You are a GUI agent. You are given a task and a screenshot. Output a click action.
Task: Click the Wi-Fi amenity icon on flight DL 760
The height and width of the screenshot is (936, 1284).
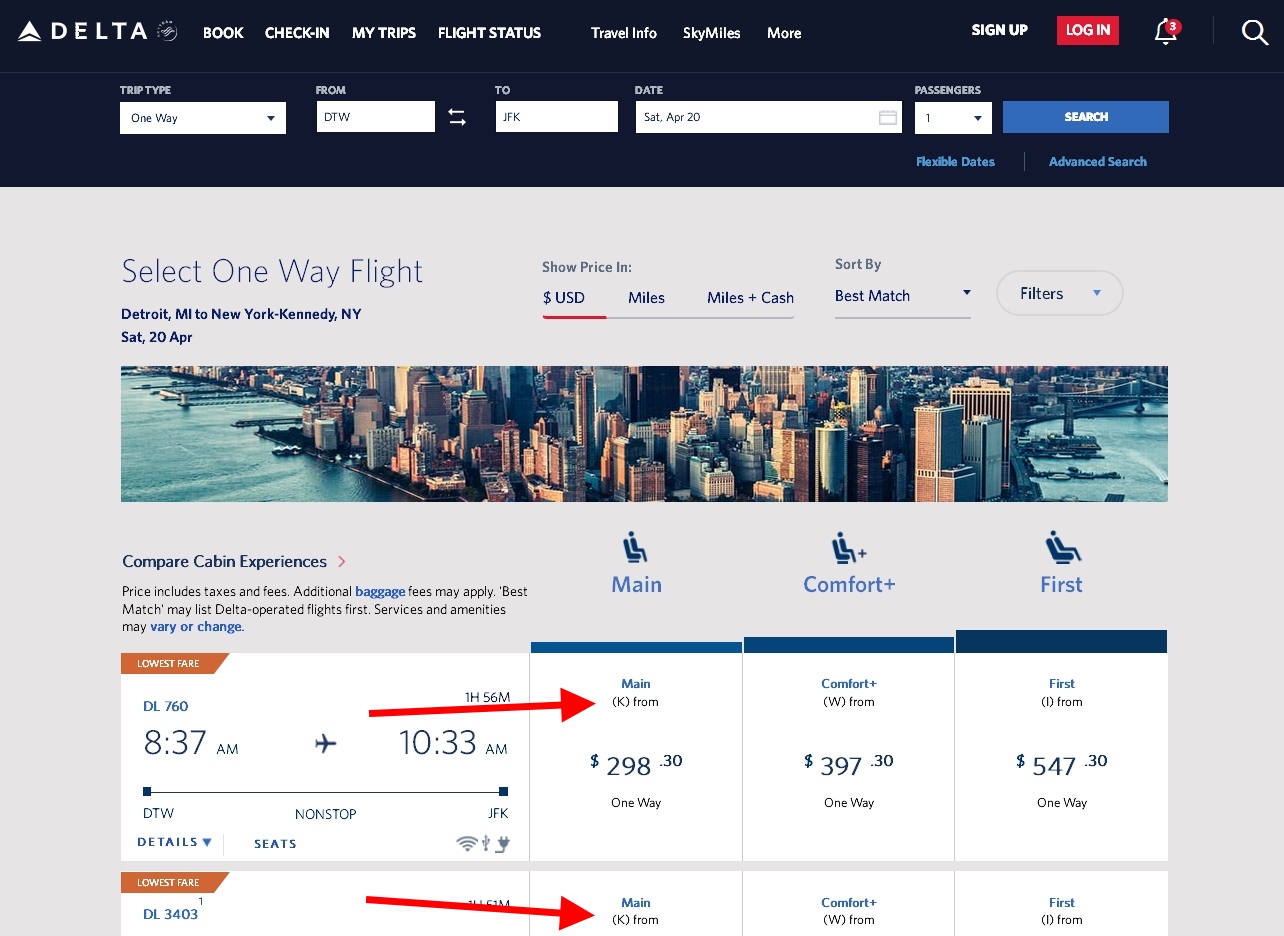tap(468, 843)
